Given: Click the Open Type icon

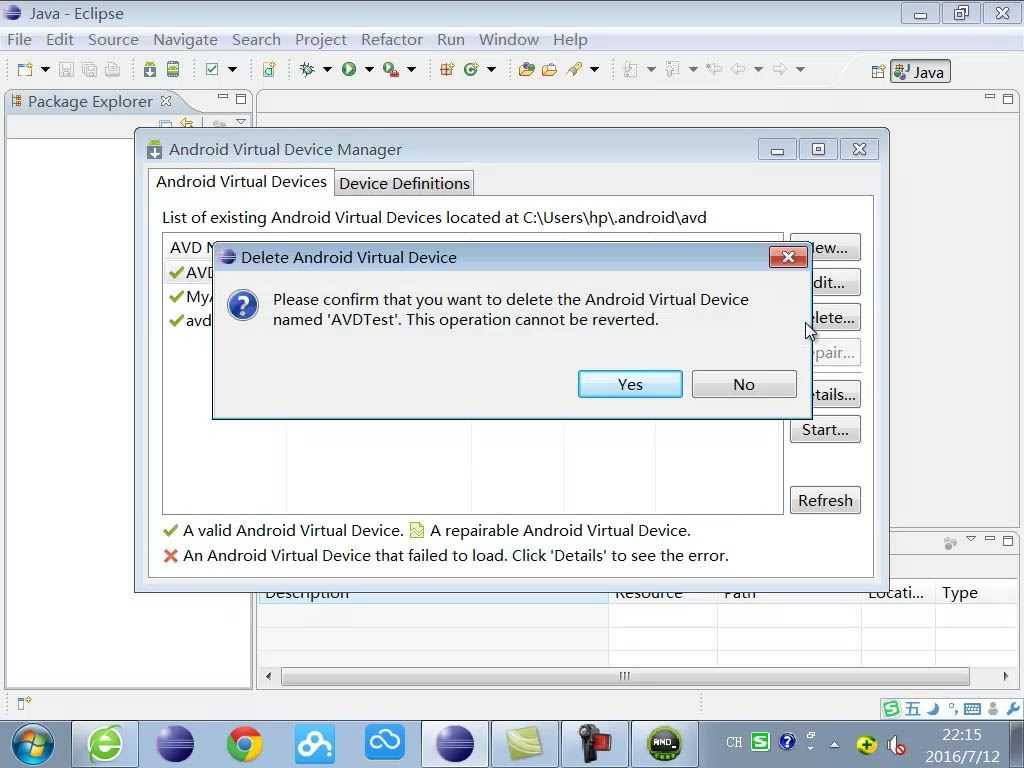Looking at the screenshot, I should (x=526, y=69).
